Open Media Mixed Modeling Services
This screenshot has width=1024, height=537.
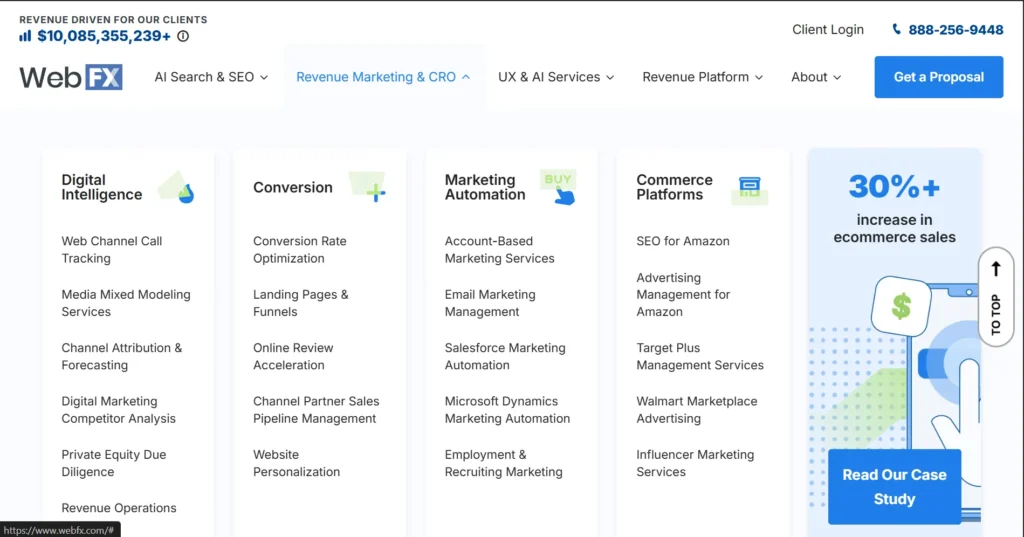click(x=126, y=303)
